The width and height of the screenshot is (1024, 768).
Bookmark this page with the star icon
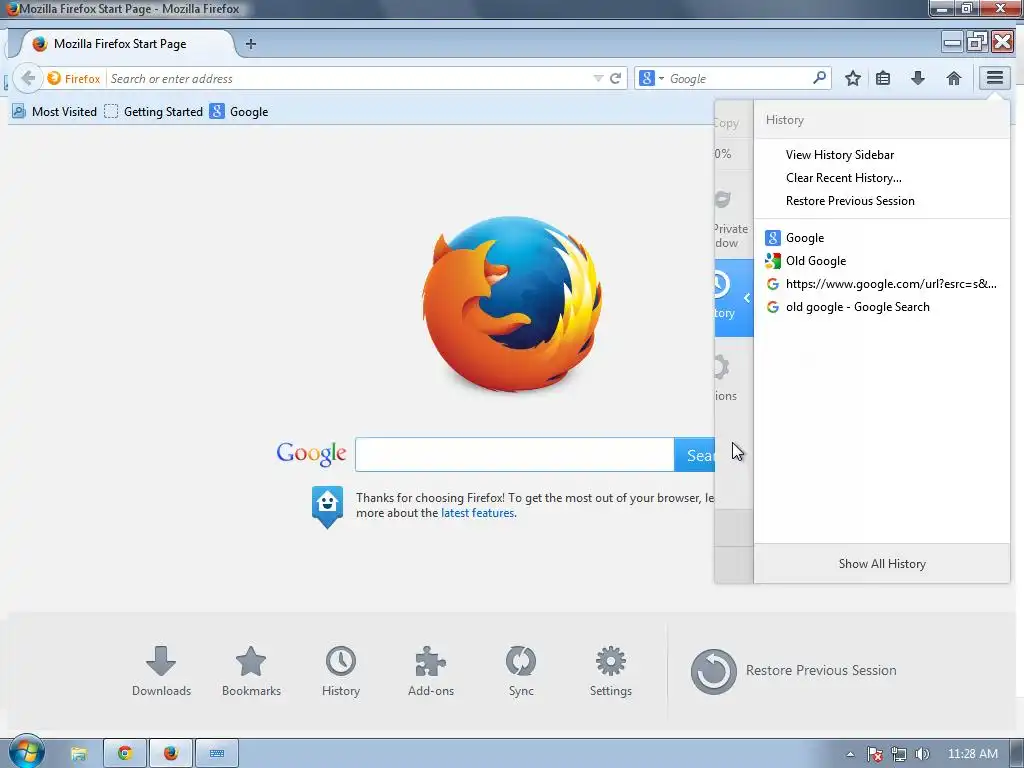point(852,78)
